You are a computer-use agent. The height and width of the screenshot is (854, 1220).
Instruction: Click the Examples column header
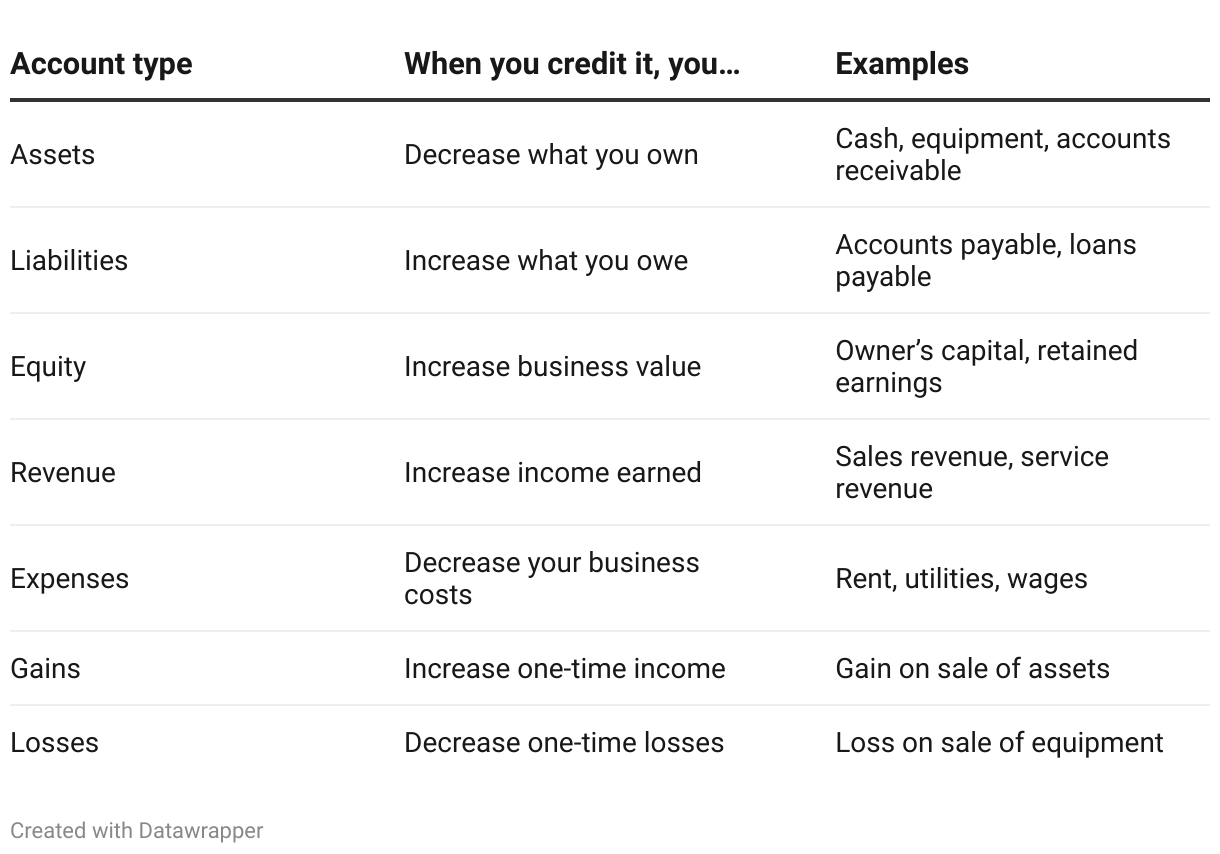(x=902, y=64)
